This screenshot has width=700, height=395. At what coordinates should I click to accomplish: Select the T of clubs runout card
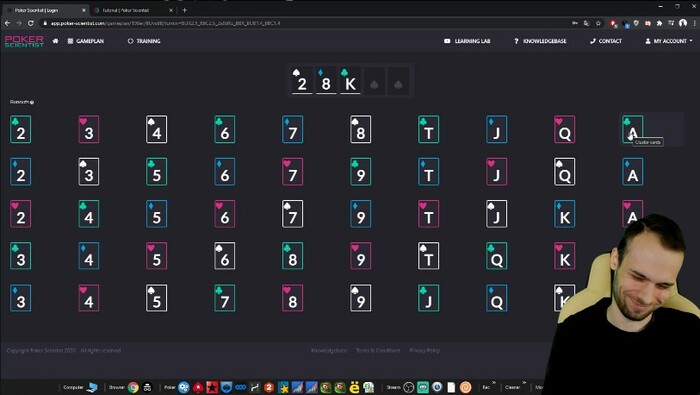[x=429, y=129]
